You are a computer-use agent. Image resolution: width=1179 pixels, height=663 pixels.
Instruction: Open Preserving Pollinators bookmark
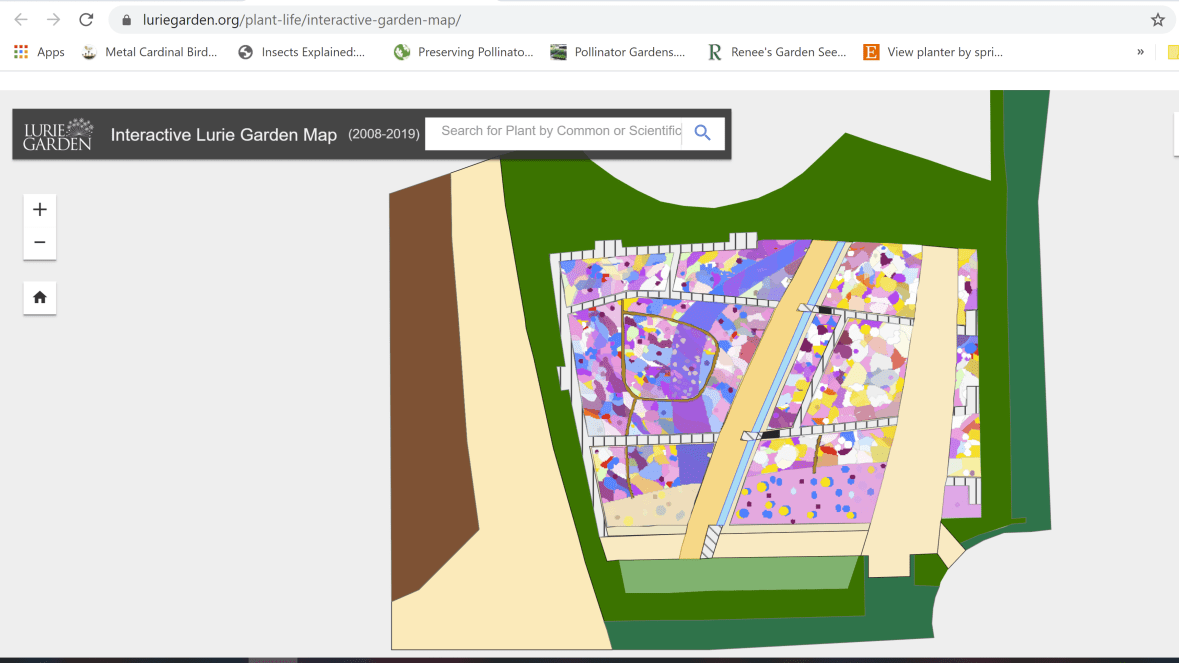(x=464, y=52)
